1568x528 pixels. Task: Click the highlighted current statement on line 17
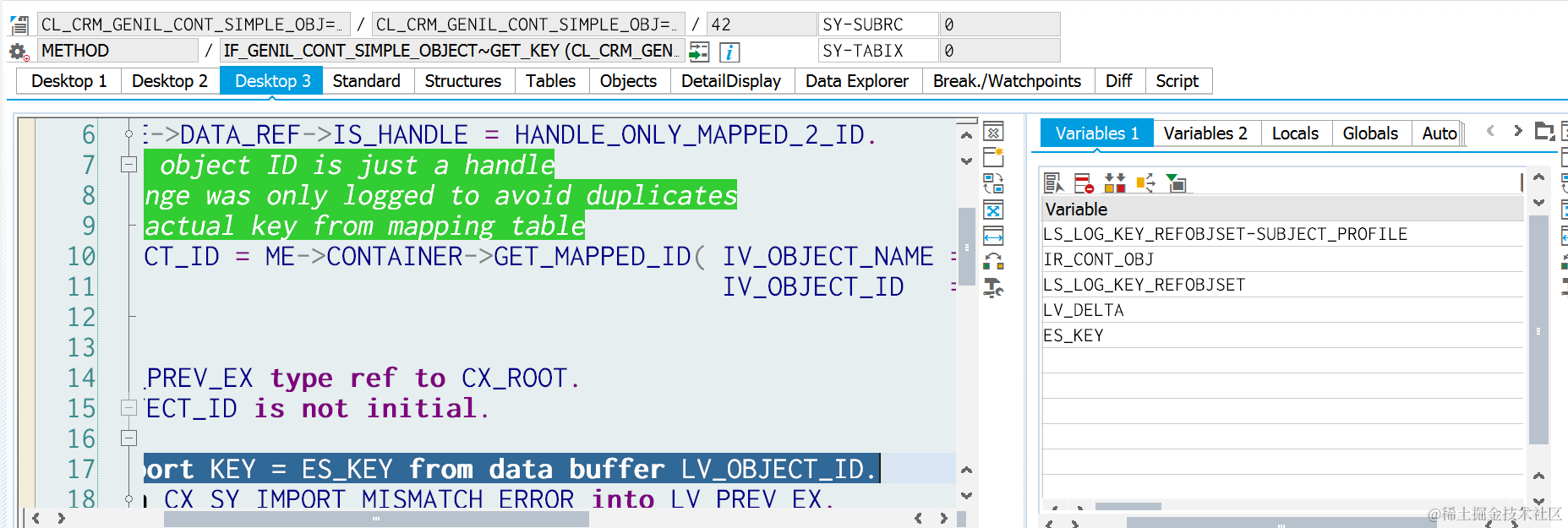click(x=511, y=469)
